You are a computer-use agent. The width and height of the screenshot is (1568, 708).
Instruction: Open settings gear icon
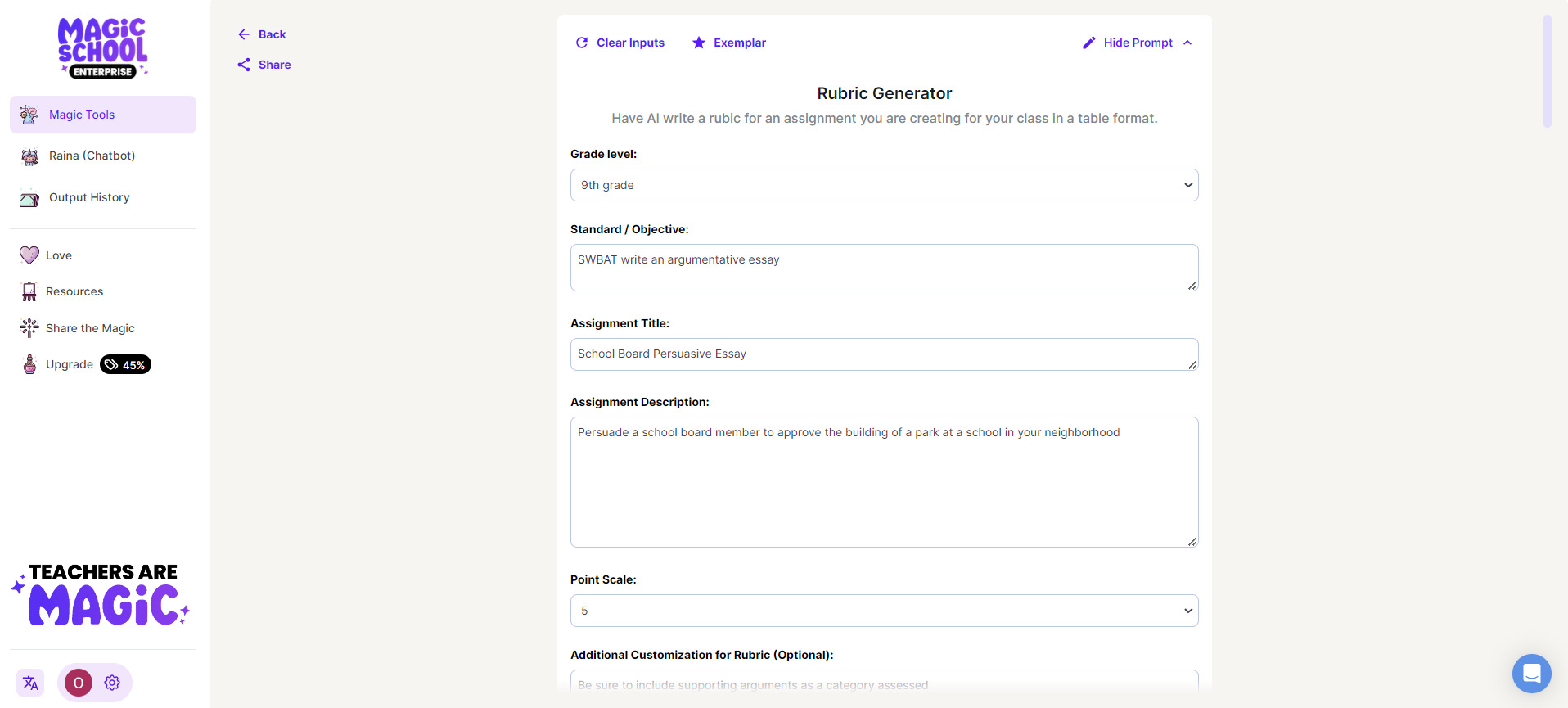click(112, 683)
